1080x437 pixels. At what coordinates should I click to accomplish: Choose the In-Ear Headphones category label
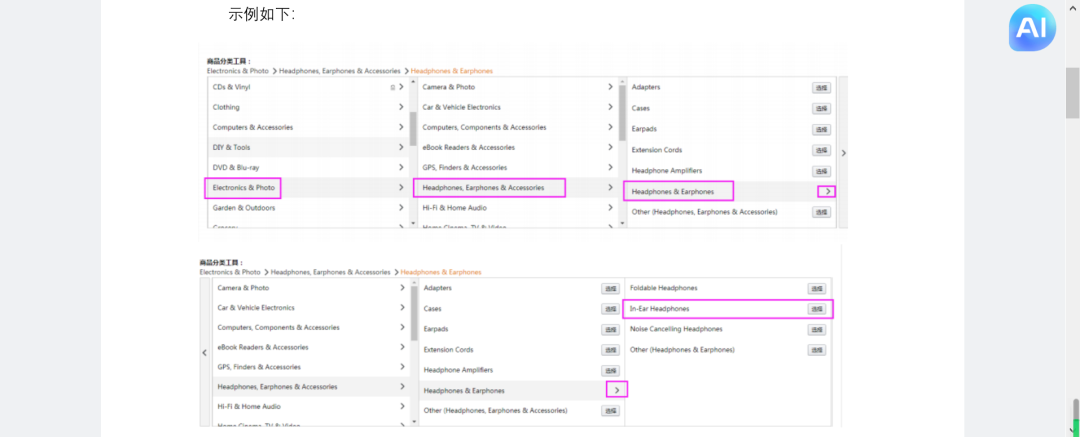[x=659, y=309]
